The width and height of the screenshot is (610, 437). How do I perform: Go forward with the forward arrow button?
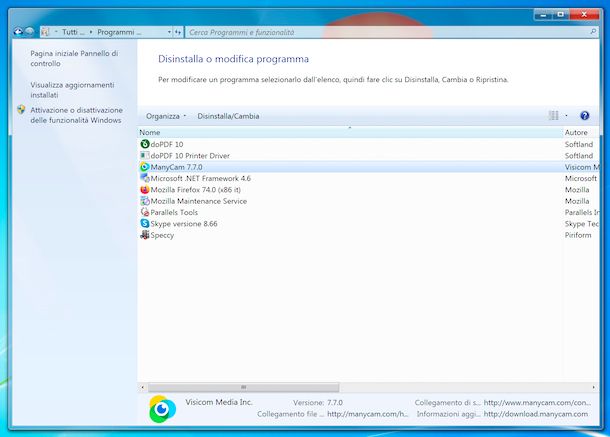click(29, 32)
